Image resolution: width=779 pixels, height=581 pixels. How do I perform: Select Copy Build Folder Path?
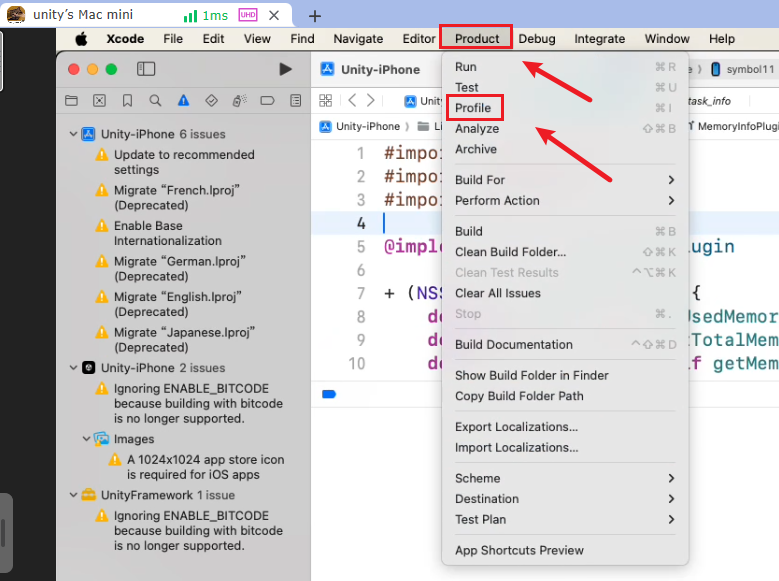[565, 396]
